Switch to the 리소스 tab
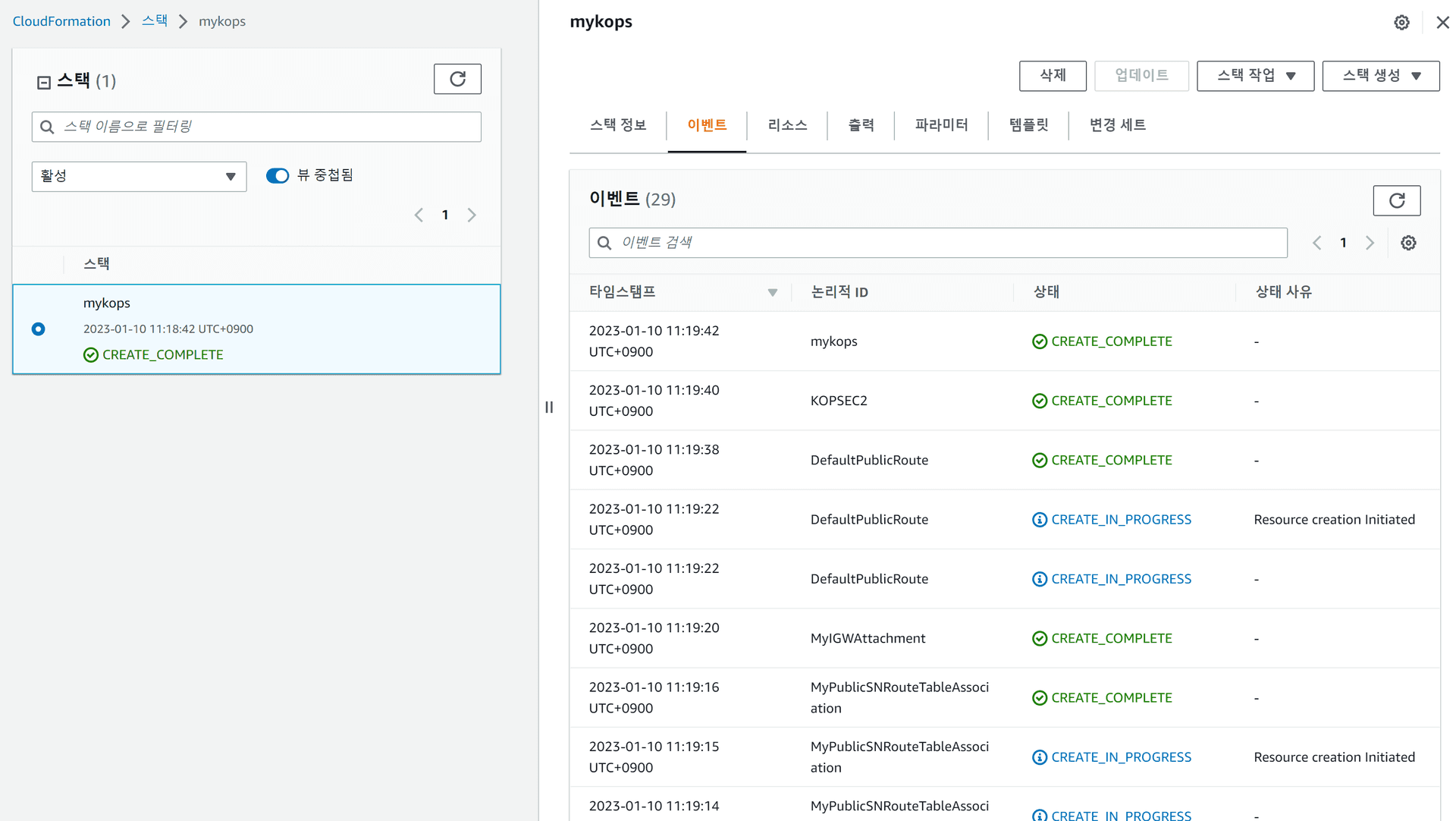Screen dimensions: 1456x821 pos(787,125)
